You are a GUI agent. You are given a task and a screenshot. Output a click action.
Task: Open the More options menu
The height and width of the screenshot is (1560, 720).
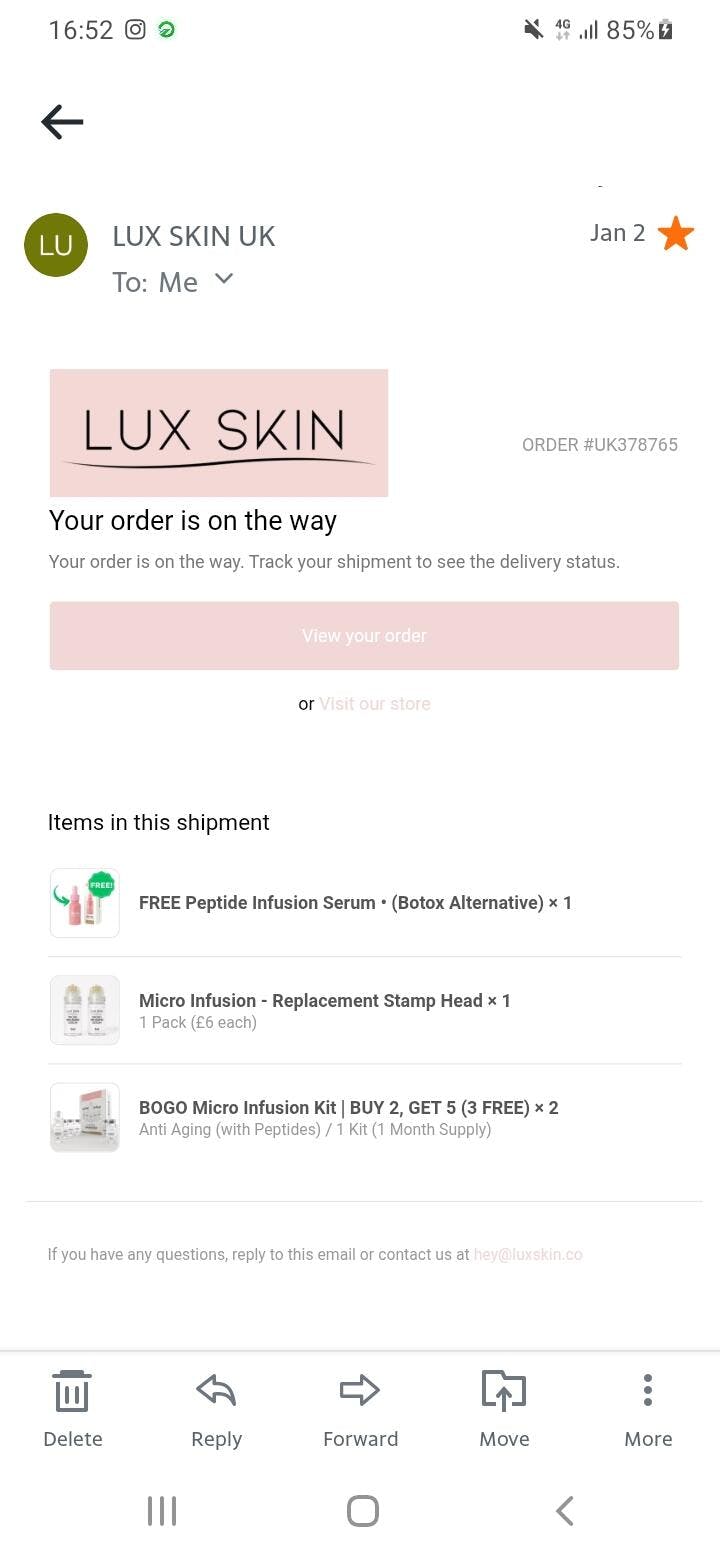click(x=648, y=1408)
